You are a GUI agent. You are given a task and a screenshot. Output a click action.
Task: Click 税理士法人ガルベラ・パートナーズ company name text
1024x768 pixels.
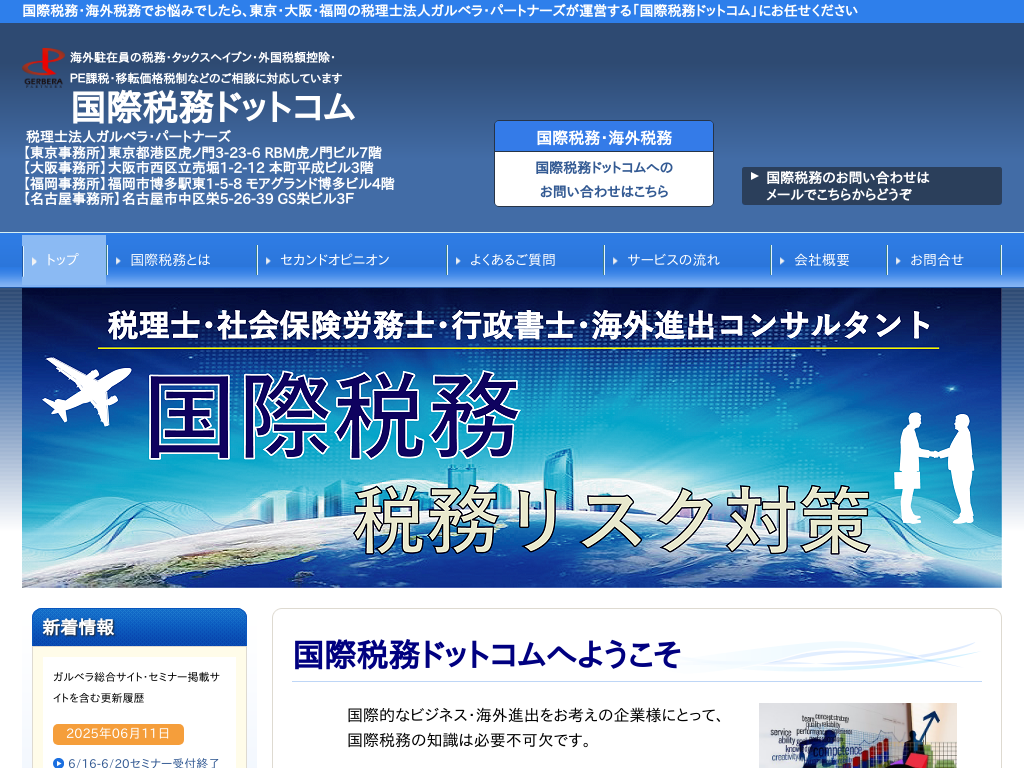point(128,136)
